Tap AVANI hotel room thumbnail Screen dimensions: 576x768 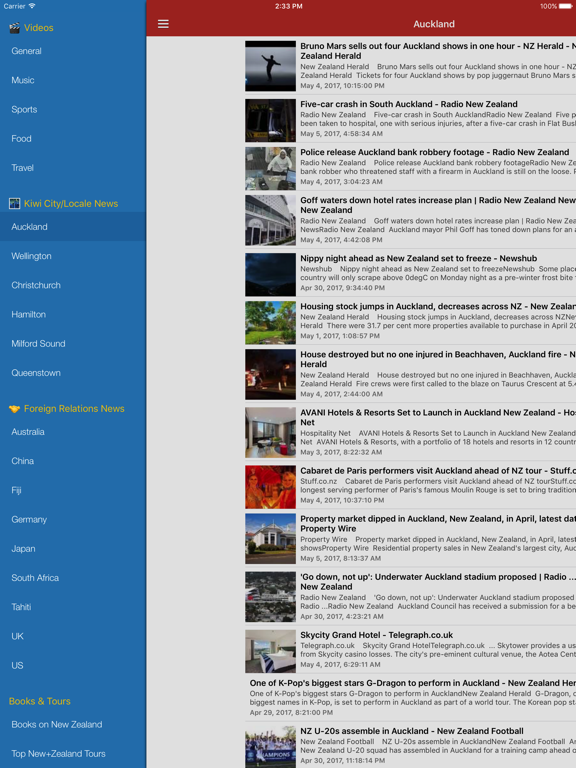click(270, 433)
